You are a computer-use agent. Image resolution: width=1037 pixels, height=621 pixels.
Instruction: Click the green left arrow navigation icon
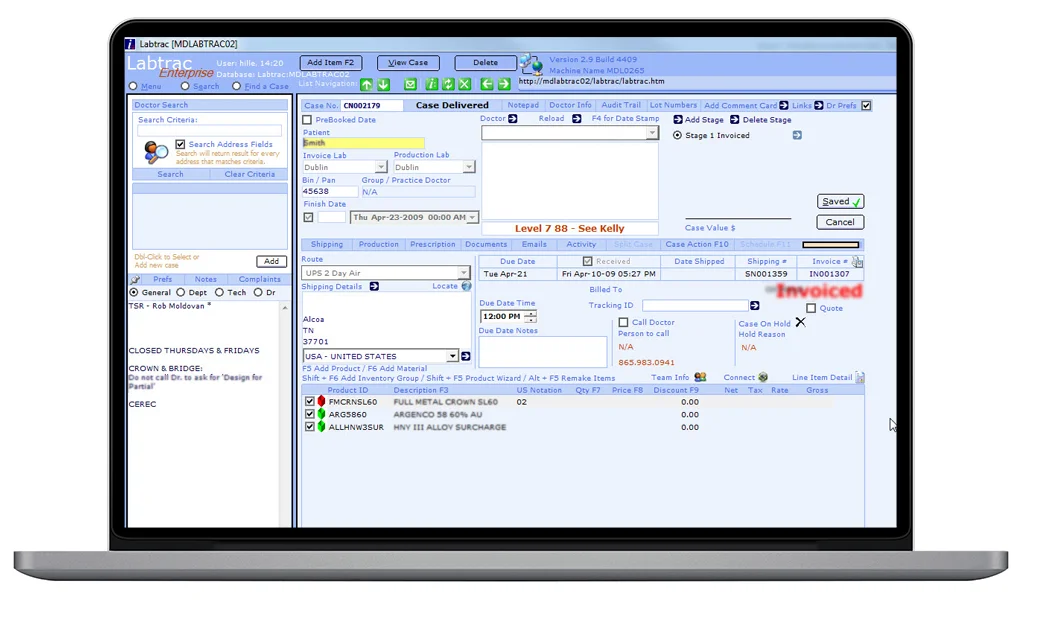487,84
